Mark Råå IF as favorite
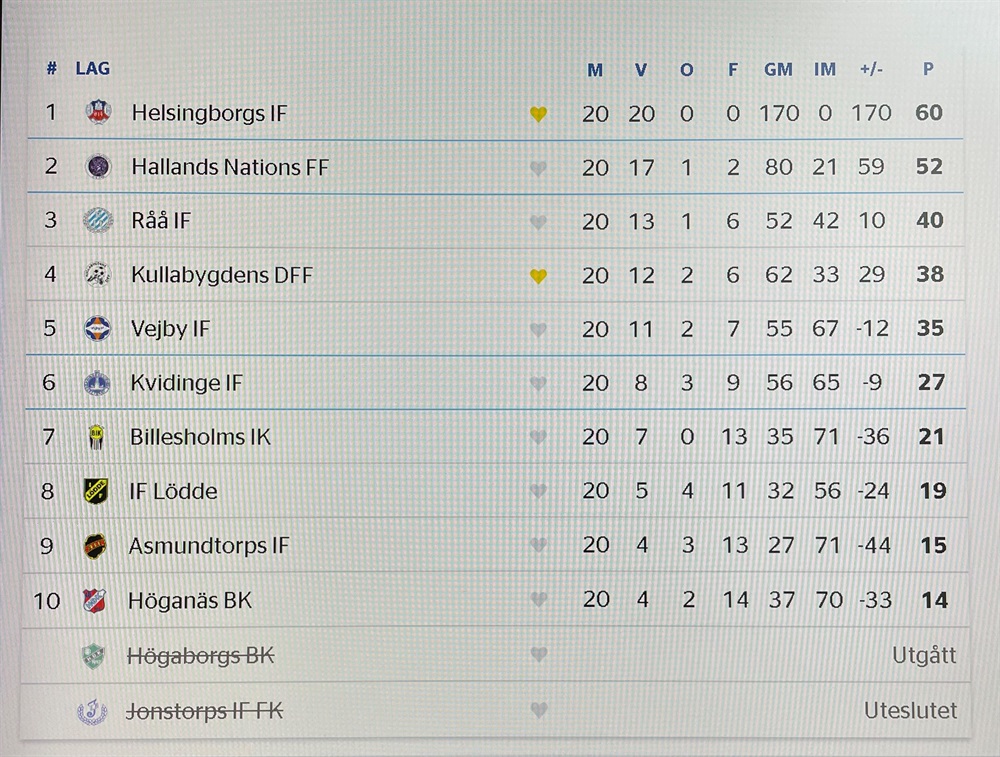This screenshot has height=757, width=1000. (x=538, y=222)
